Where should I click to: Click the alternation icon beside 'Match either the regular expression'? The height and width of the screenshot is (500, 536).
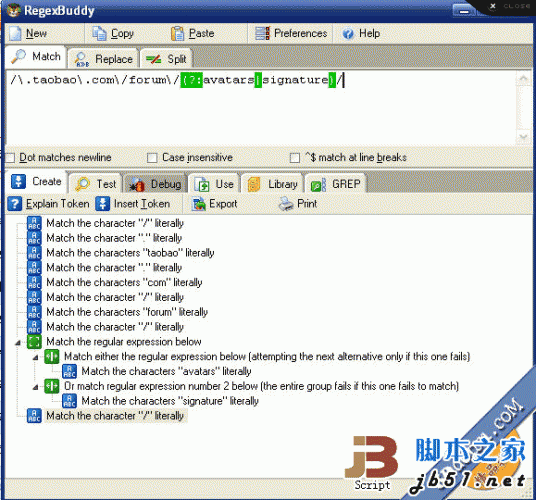coord(52,356)
